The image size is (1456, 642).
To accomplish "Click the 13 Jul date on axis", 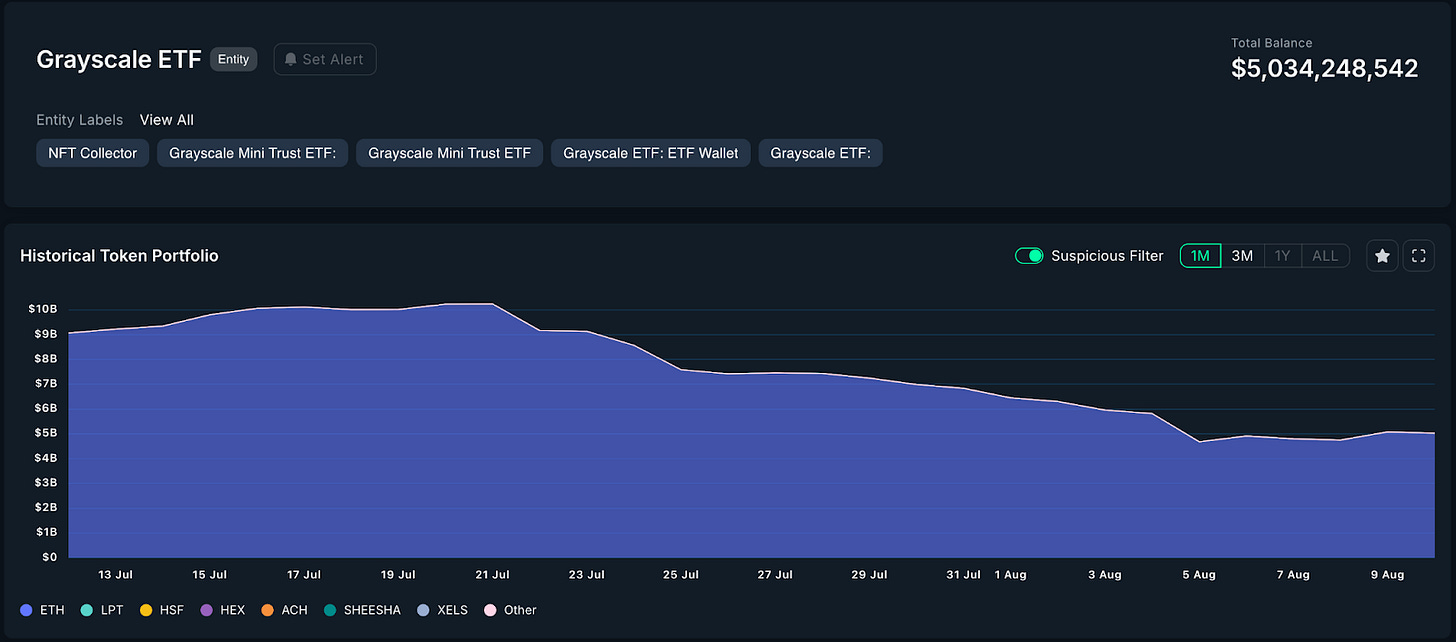I will (116, 575).
